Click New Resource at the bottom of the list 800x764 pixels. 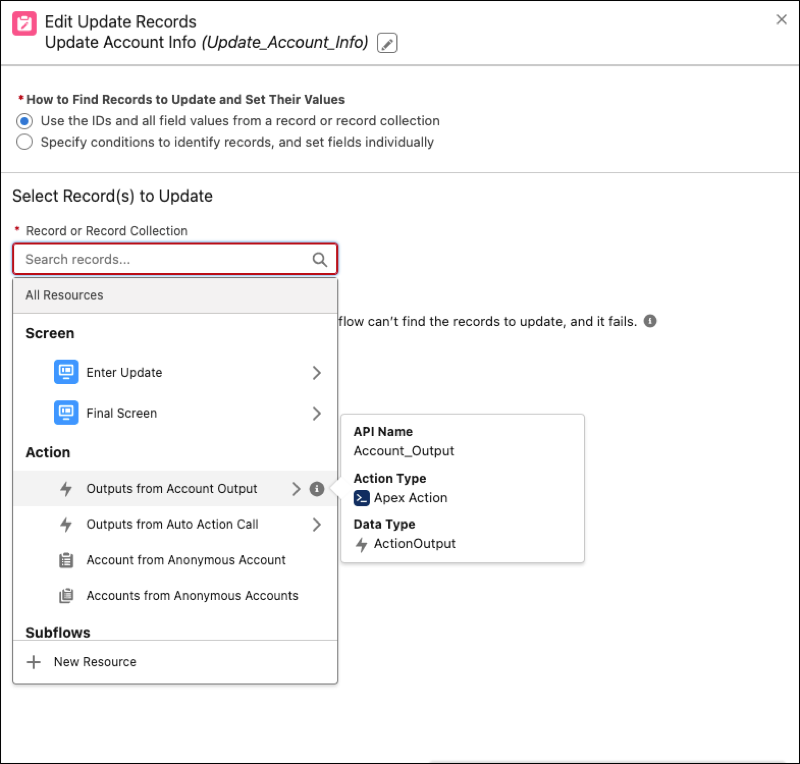(x=95, y=661)
